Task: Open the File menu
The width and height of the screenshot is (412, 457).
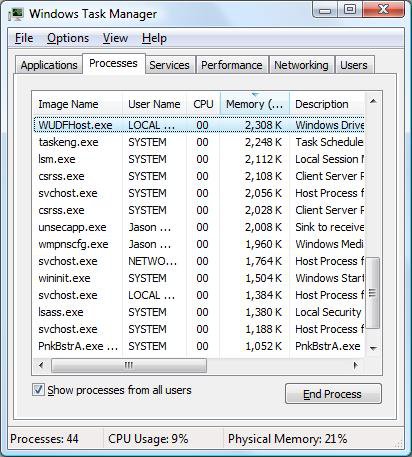Action: pos(24,38)
